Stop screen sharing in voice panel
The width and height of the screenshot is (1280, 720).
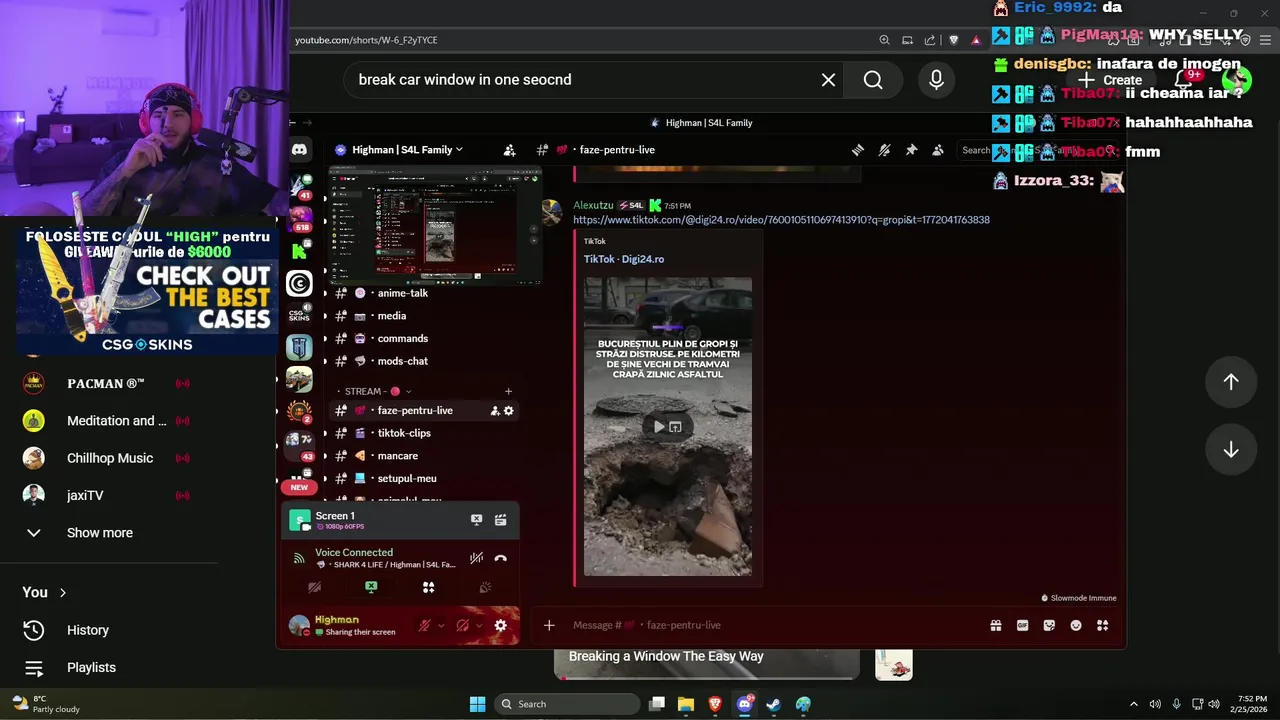371,587
